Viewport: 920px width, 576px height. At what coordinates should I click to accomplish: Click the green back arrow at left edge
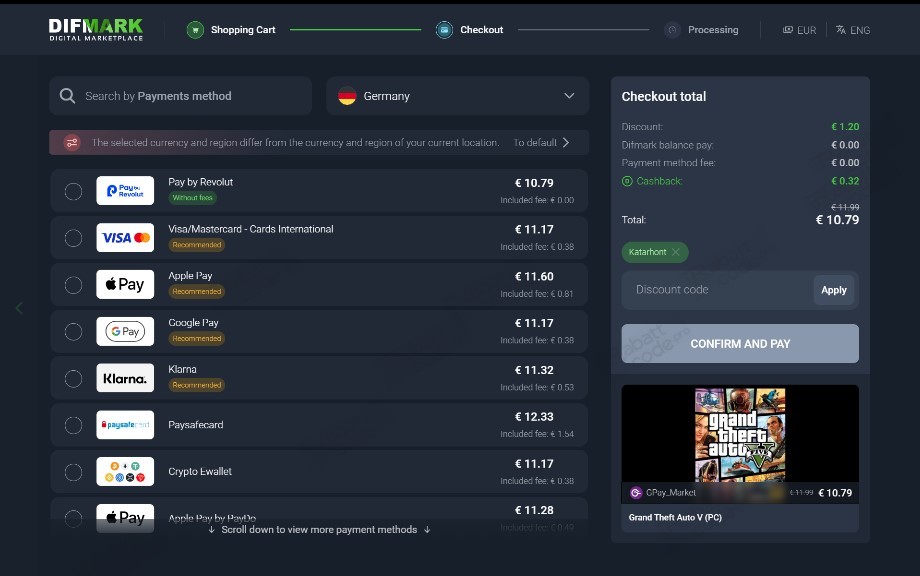[19, 308]
